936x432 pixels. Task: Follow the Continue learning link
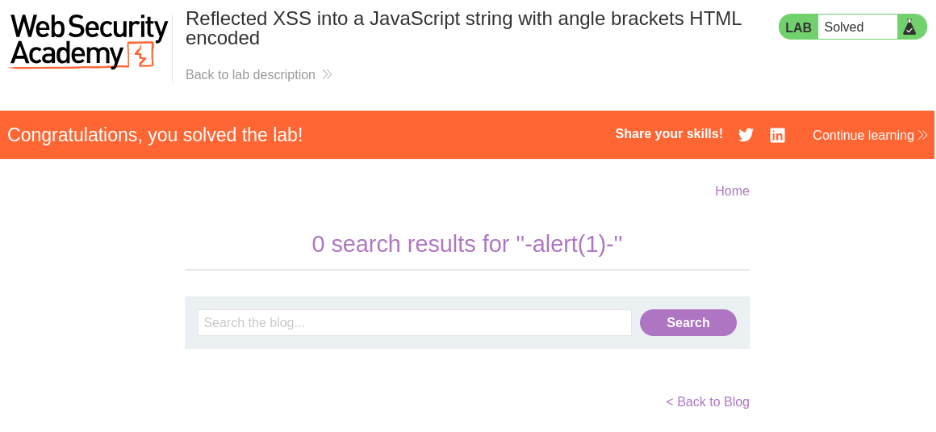[862, 135]
